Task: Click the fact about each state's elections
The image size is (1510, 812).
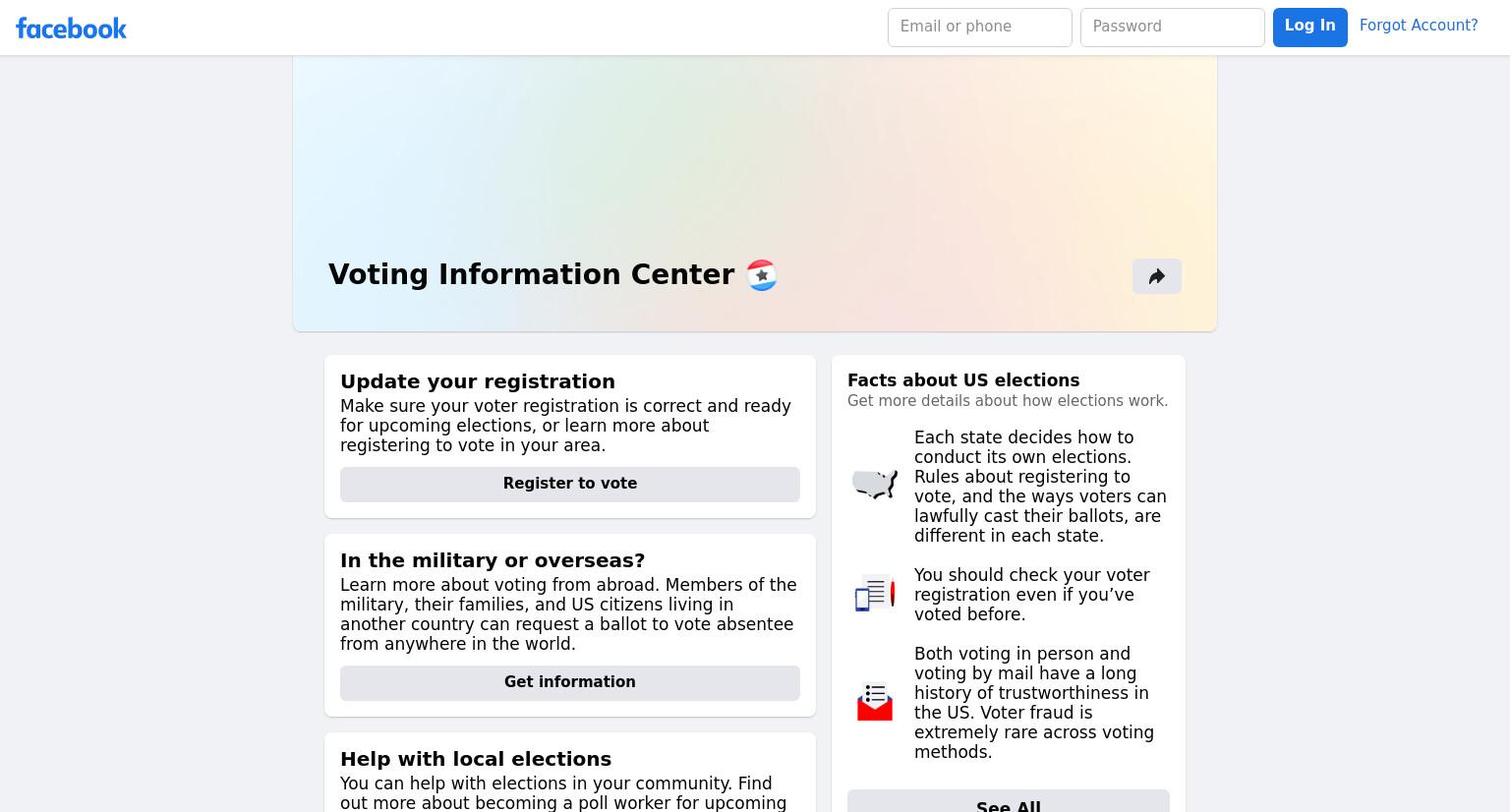Action: [1040, 487]
